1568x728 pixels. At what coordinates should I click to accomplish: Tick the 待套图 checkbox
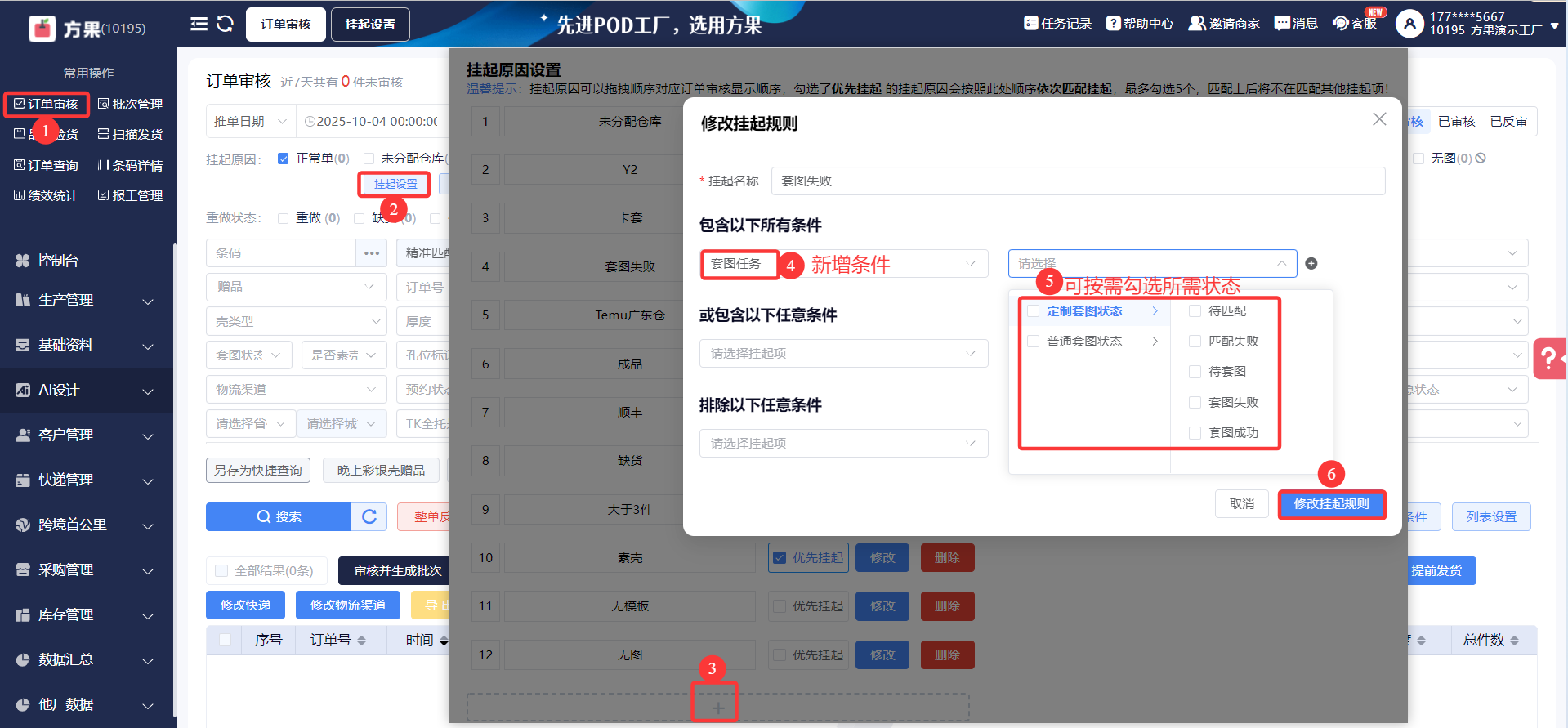(1195, 372)
